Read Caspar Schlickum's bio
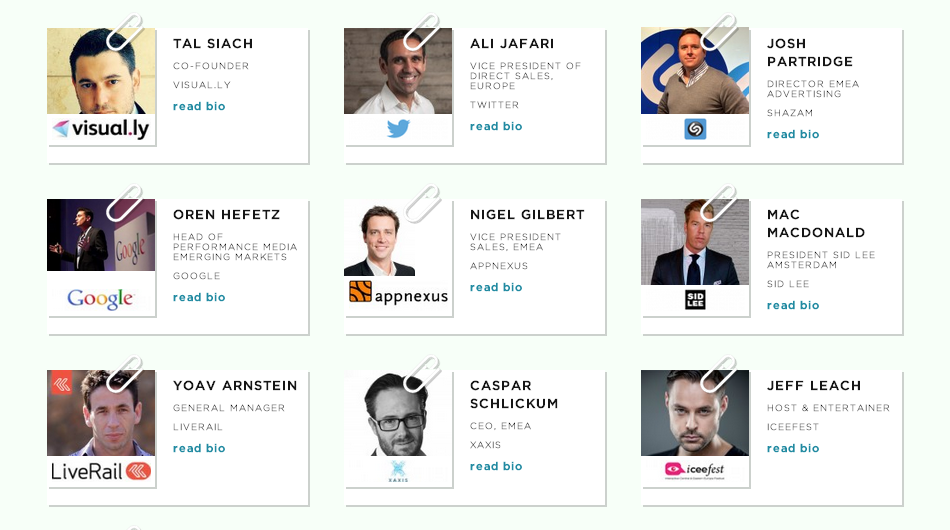950x530 pixels. coord(496,466)
